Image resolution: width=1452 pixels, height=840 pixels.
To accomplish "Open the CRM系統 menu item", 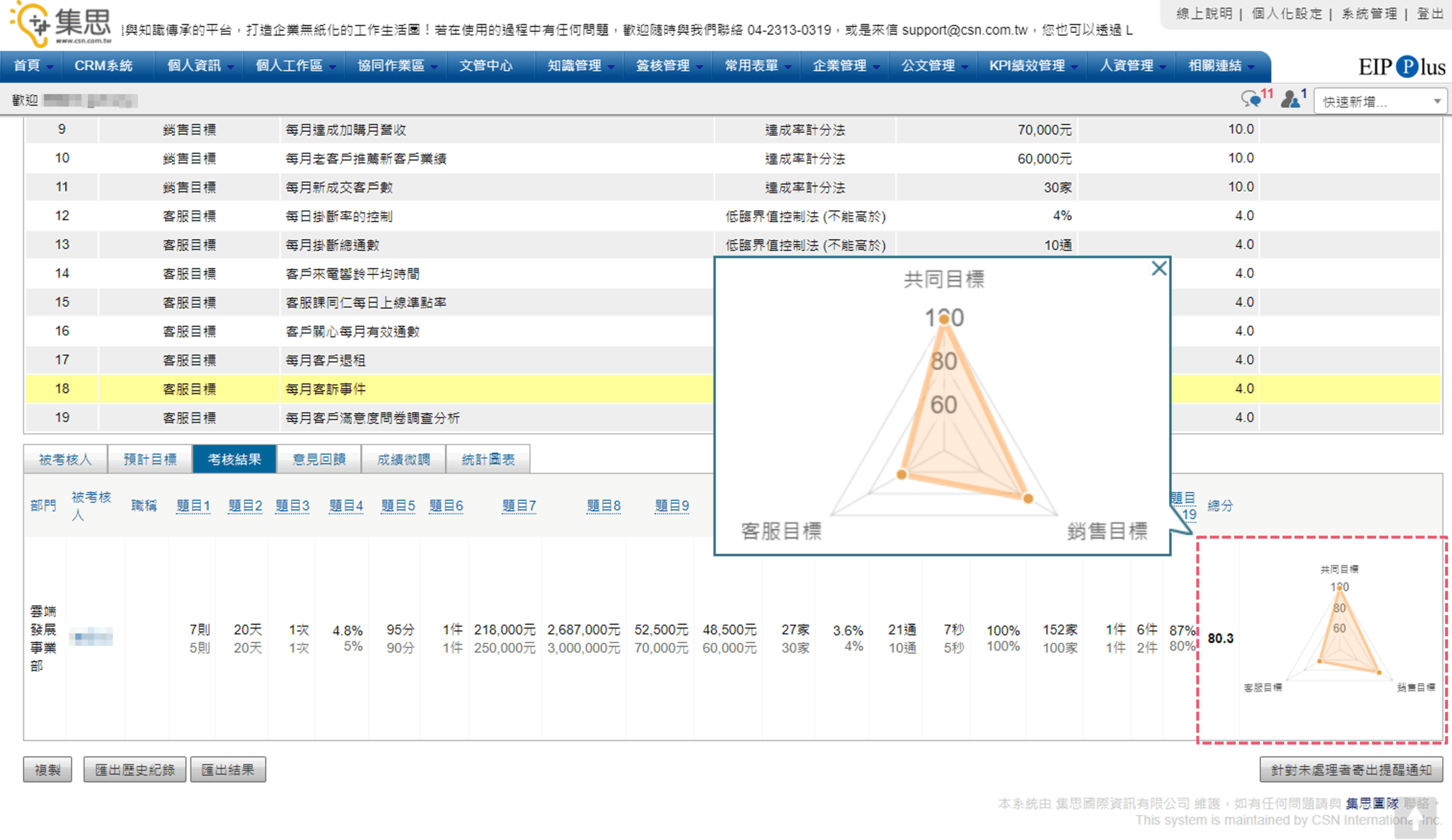I will [x=103, y=66].
